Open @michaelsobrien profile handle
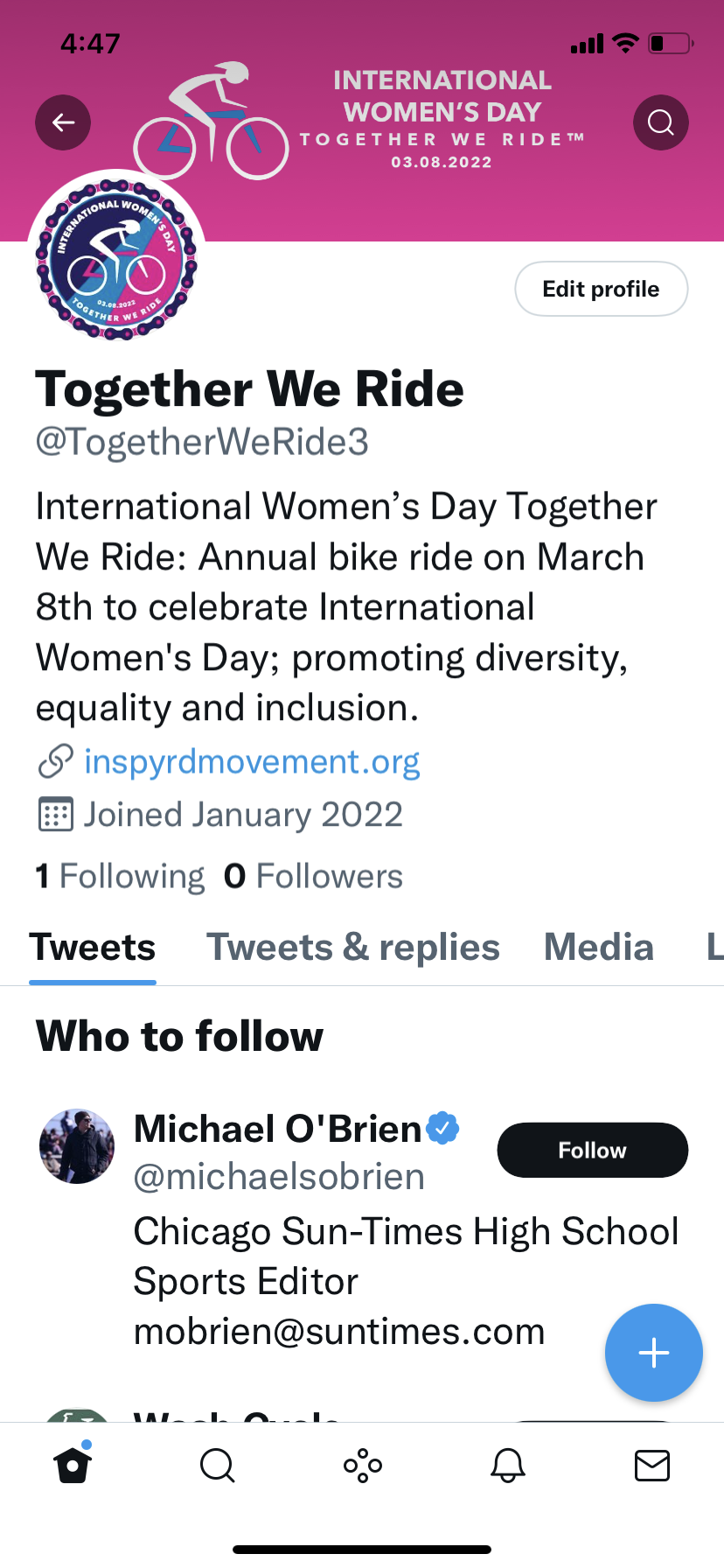This screenshot has height=1568, width=724. pyautogui.click(x=279, y=1178)
